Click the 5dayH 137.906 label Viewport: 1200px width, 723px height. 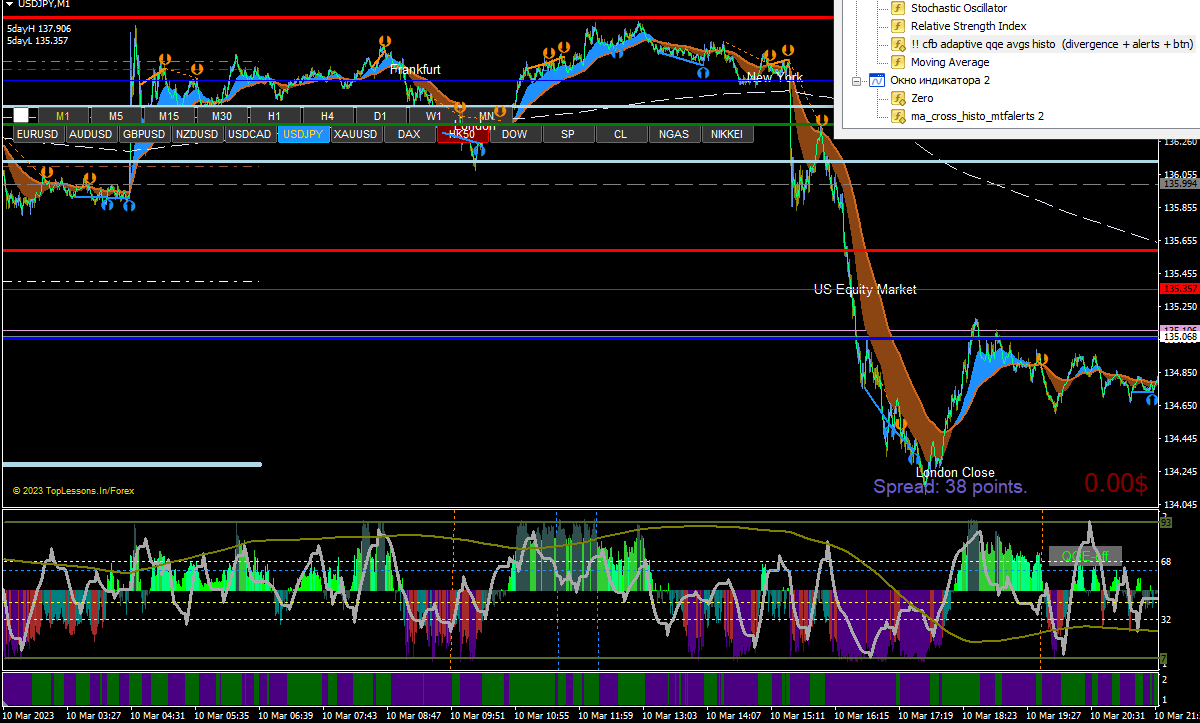[x=39, y=29]
